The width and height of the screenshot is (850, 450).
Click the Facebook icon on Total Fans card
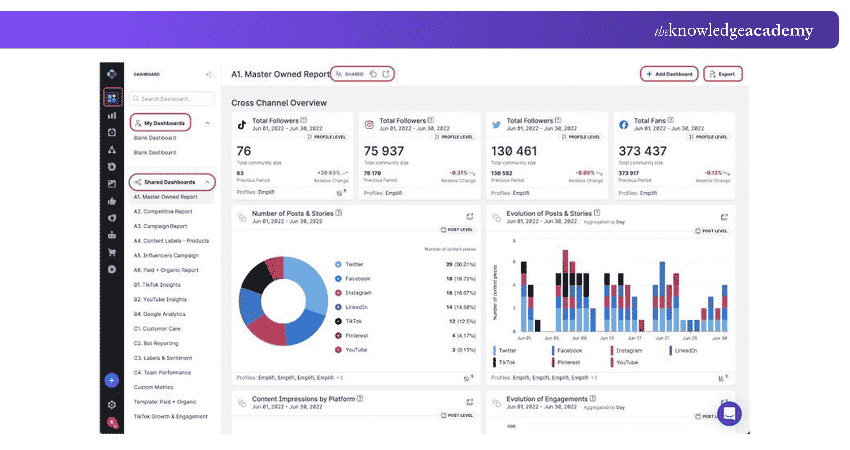623,125
